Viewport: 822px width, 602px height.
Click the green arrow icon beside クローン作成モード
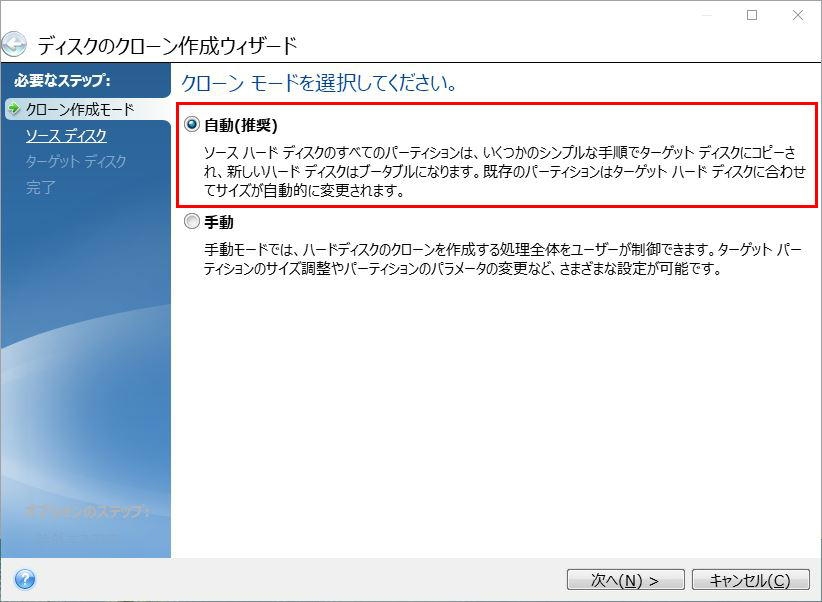14,109
